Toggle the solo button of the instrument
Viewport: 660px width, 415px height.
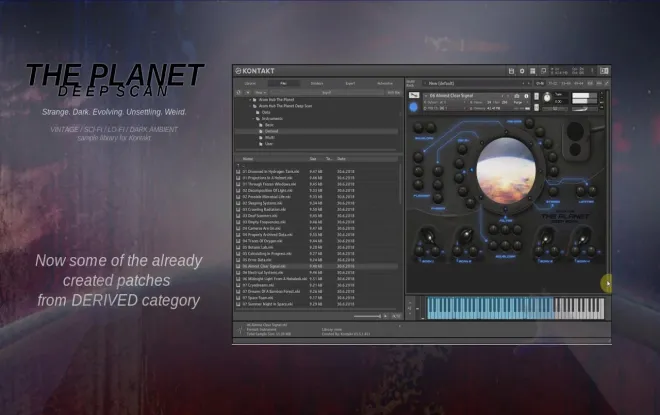[537, 96]
